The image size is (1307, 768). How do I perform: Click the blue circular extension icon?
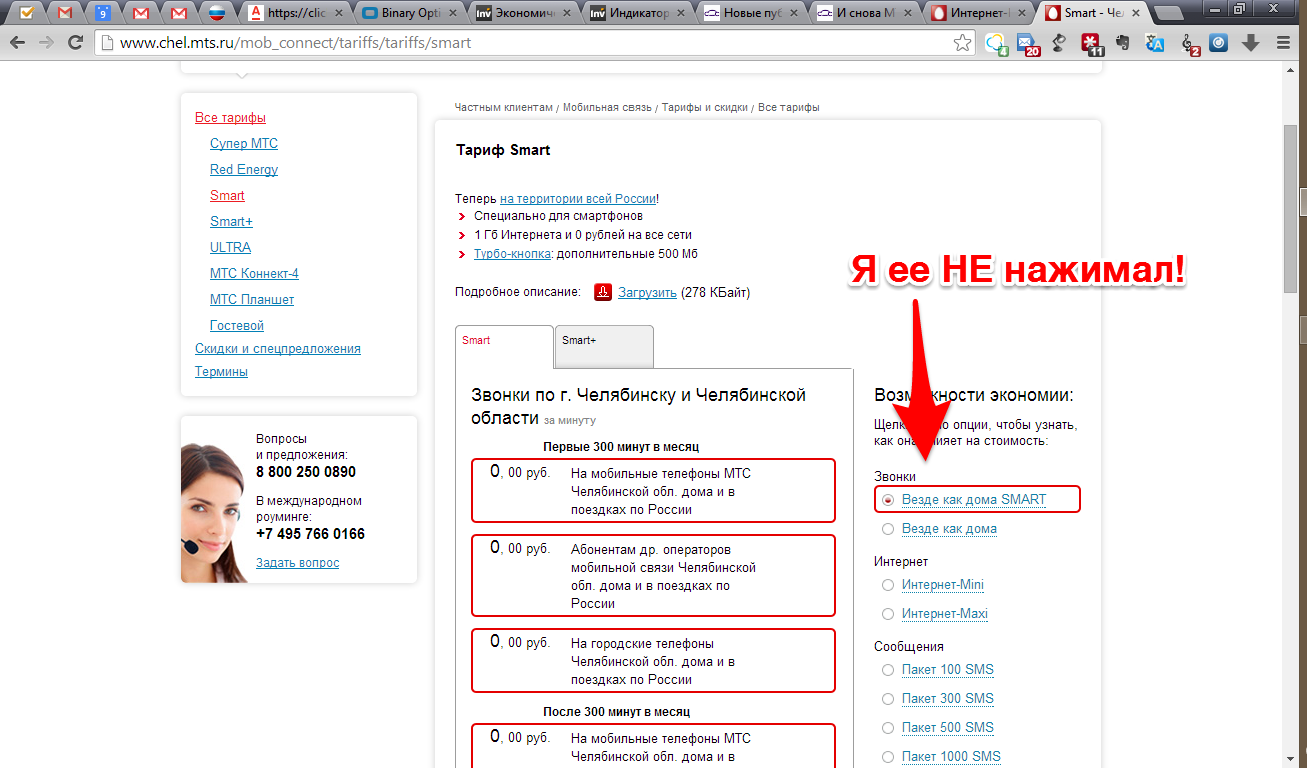(x=1219, y=43)
